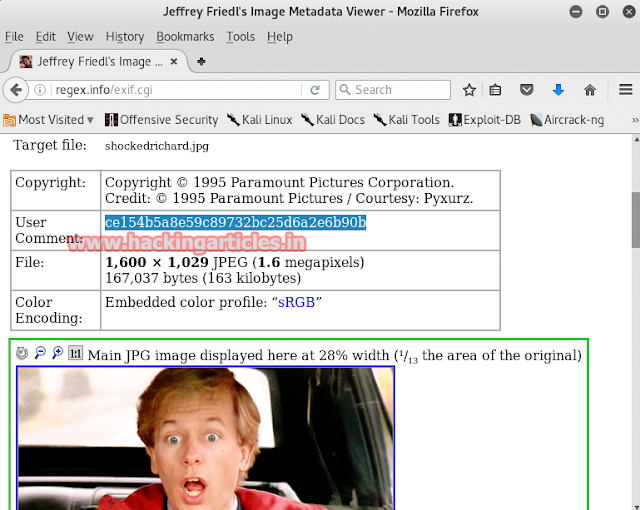
Task: Open the Aircrack-ng bookmark
Action: pyautogui.click(x=567, y=120)
